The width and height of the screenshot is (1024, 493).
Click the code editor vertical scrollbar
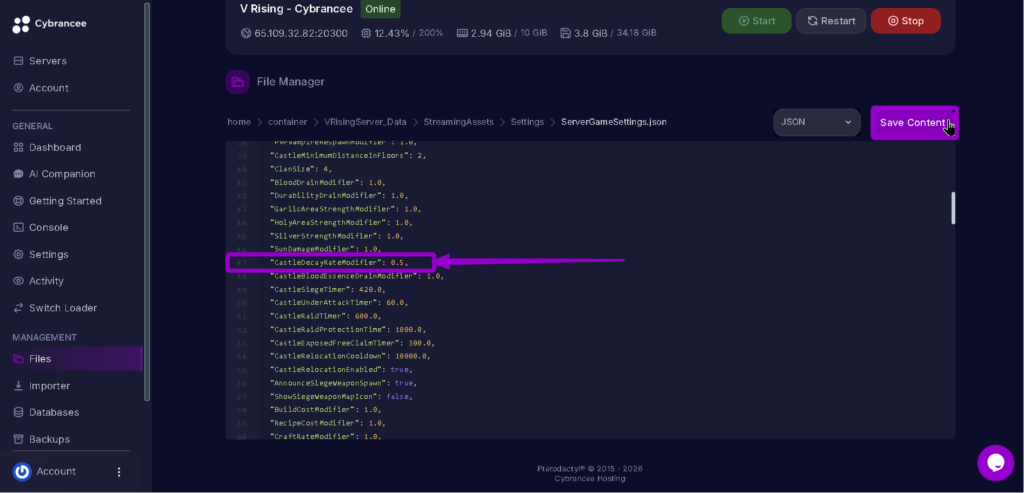[x=953, y=208]
